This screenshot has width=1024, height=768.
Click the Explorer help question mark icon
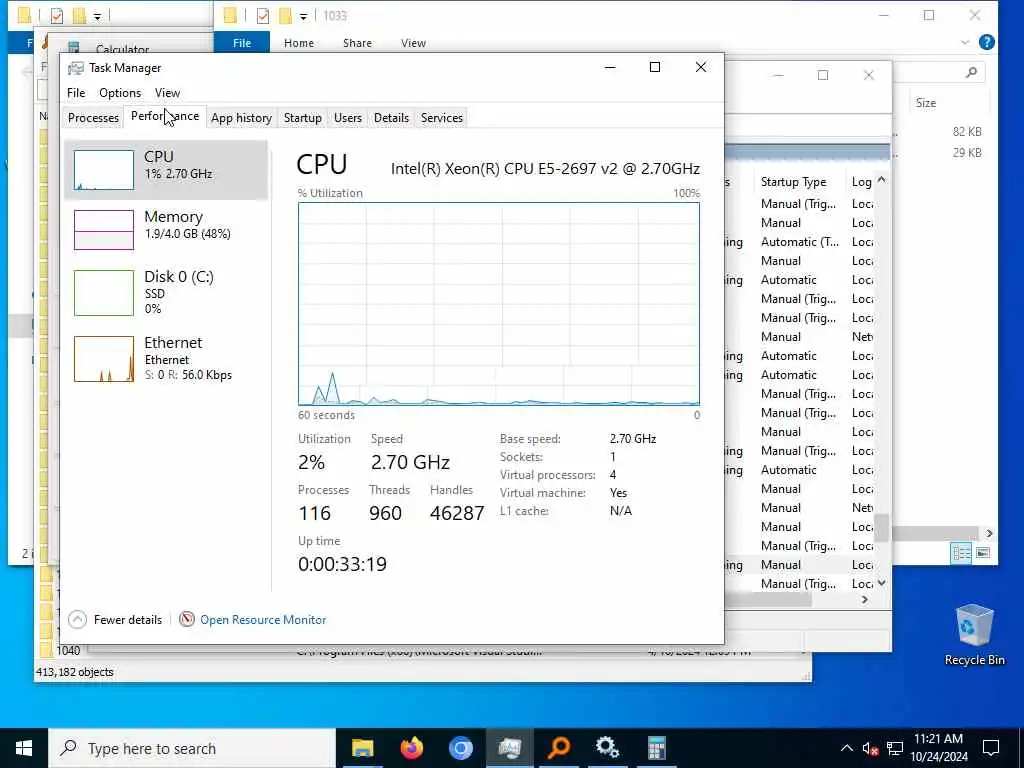click(x=987, y=42)
